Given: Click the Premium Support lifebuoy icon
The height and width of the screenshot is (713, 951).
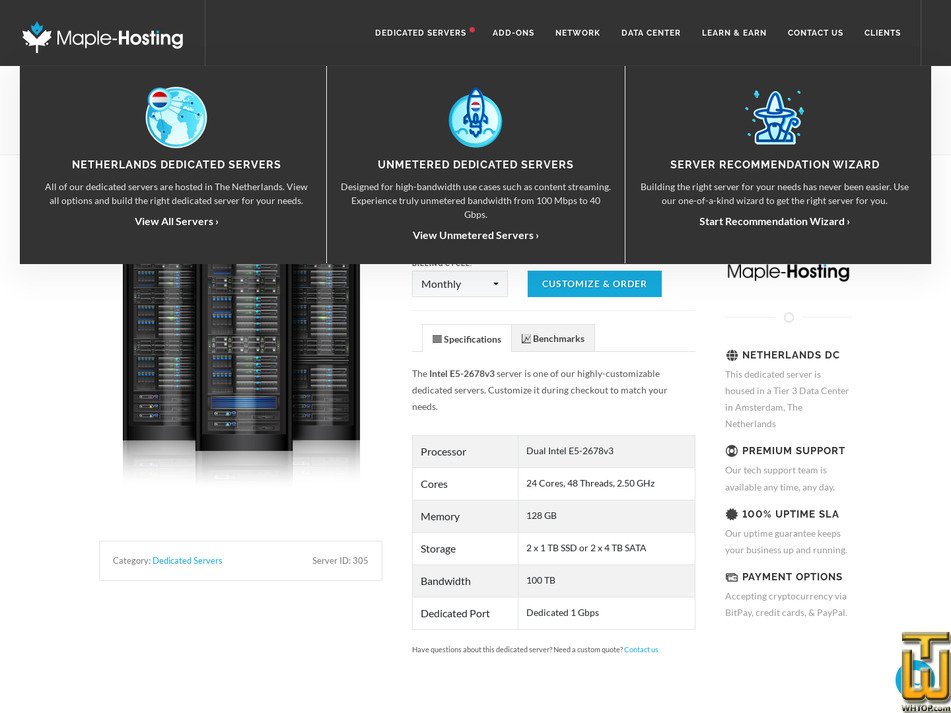Looking at the screenshot, I should pos(731,450).
